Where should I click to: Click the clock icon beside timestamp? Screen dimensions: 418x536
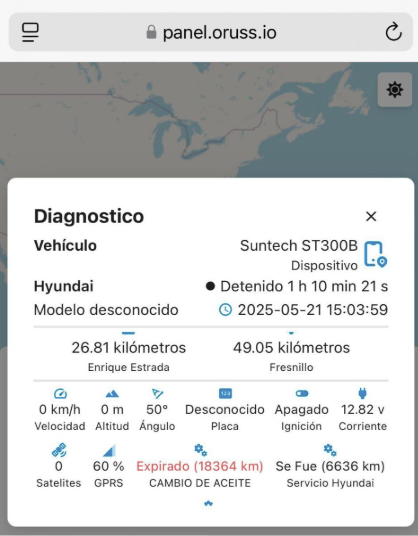(x=225, y=310)
